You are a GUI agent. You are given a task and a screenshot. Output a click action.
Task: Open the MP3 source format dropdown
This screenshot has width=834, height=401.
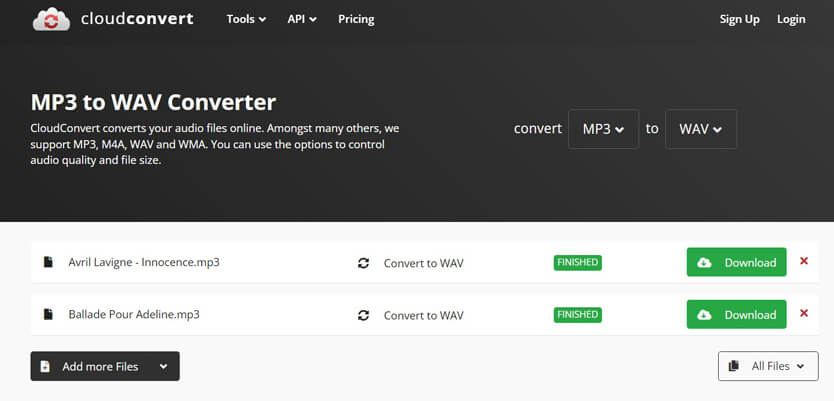coord(603,129)
